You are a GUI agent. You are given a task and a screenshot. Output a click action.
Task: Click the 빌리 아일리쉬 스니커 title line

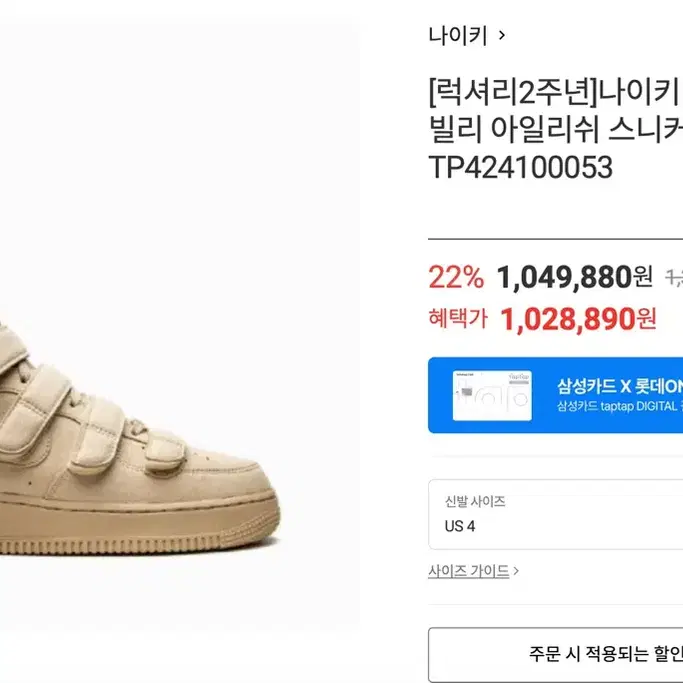(x=556, y=130)
